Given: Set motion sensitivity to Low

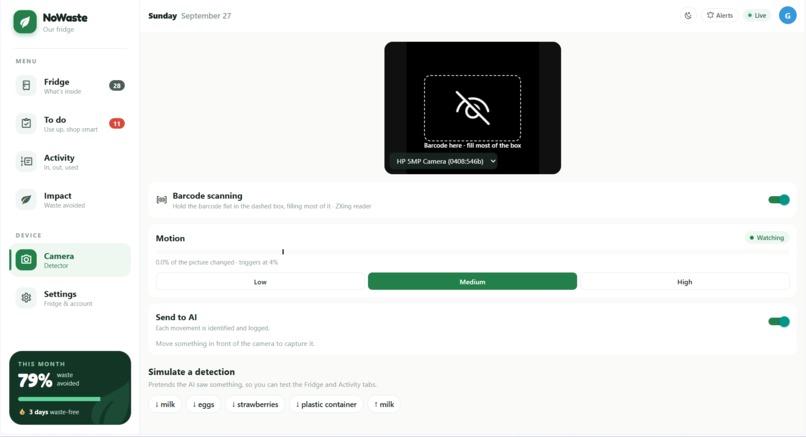Looking at the screenshot, I should point(260,282).
